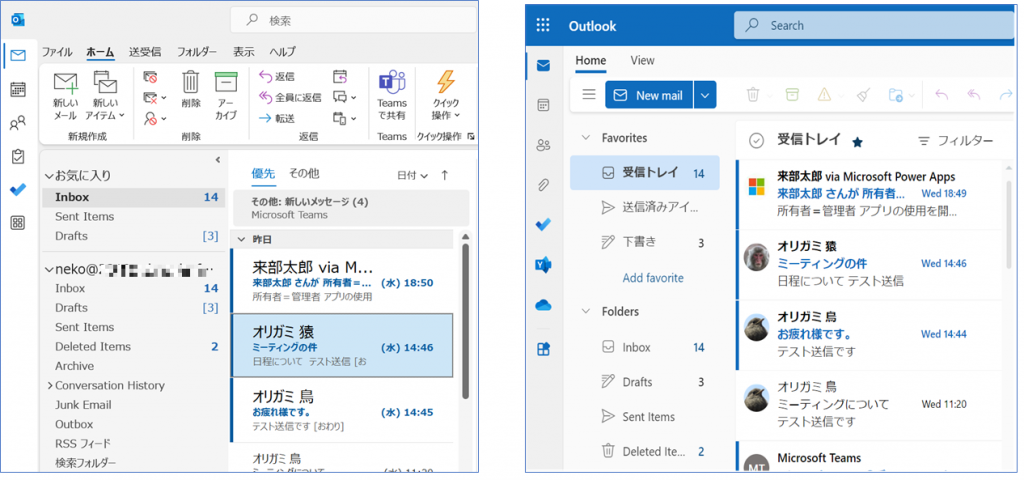Open Files paperclip in new Outlook's rail
This screenshot has width=1024, height=480.
[x=543, y=185]
